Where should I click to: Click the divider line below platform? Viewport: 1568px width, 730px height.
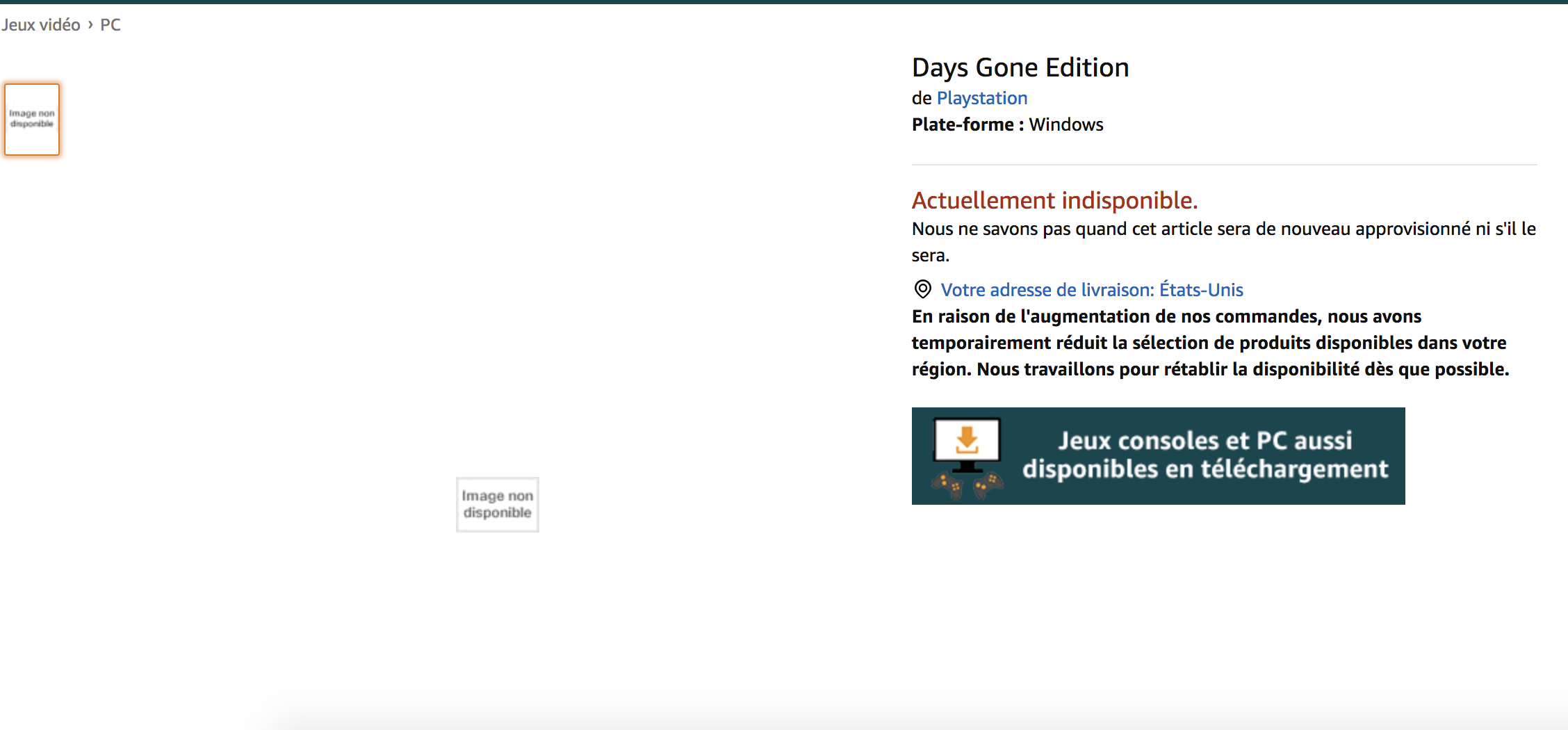point(1223,165)
